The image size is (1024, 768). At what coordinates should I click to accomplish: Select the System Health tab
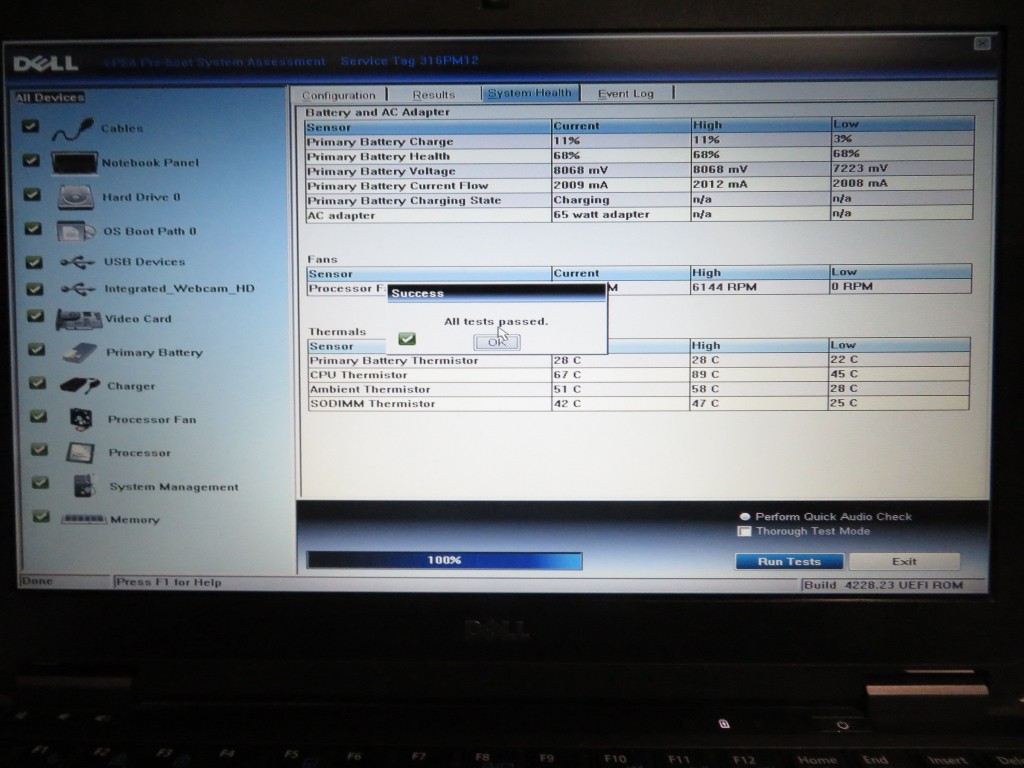click(x=530, y=93)
